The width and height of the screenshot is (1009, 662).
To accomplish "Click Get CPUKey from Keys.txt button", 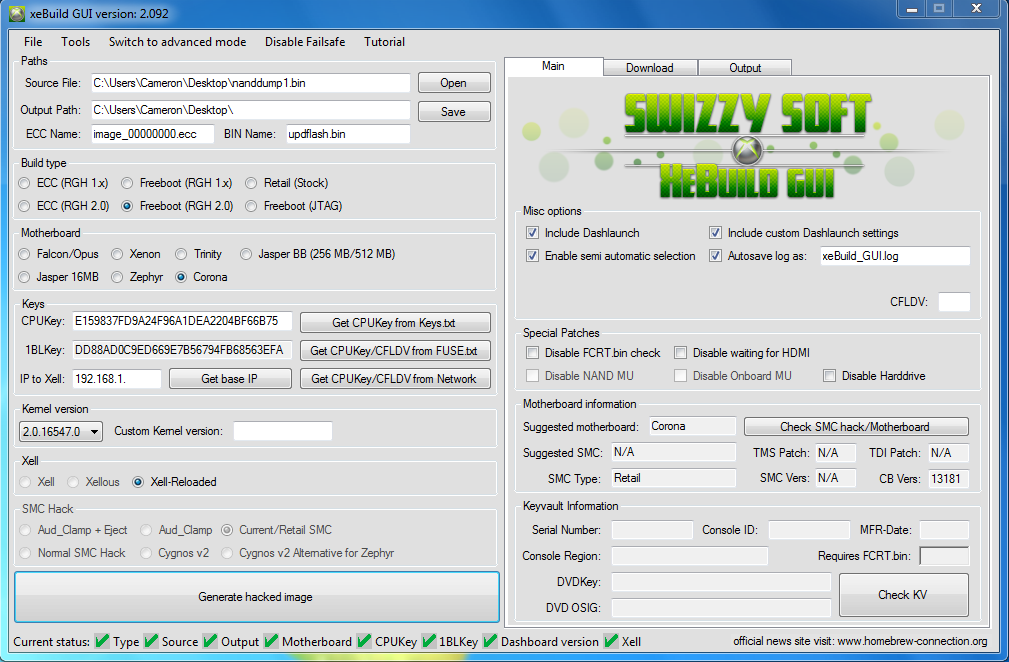I will pyautogui.click(x=396, y=322).
